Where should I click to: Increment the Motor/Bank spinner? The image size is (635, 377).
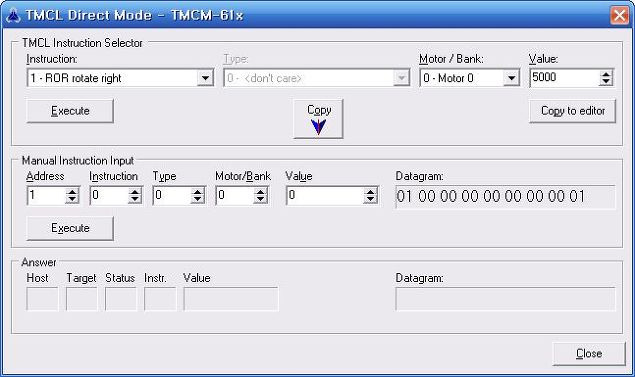point(260,192)
